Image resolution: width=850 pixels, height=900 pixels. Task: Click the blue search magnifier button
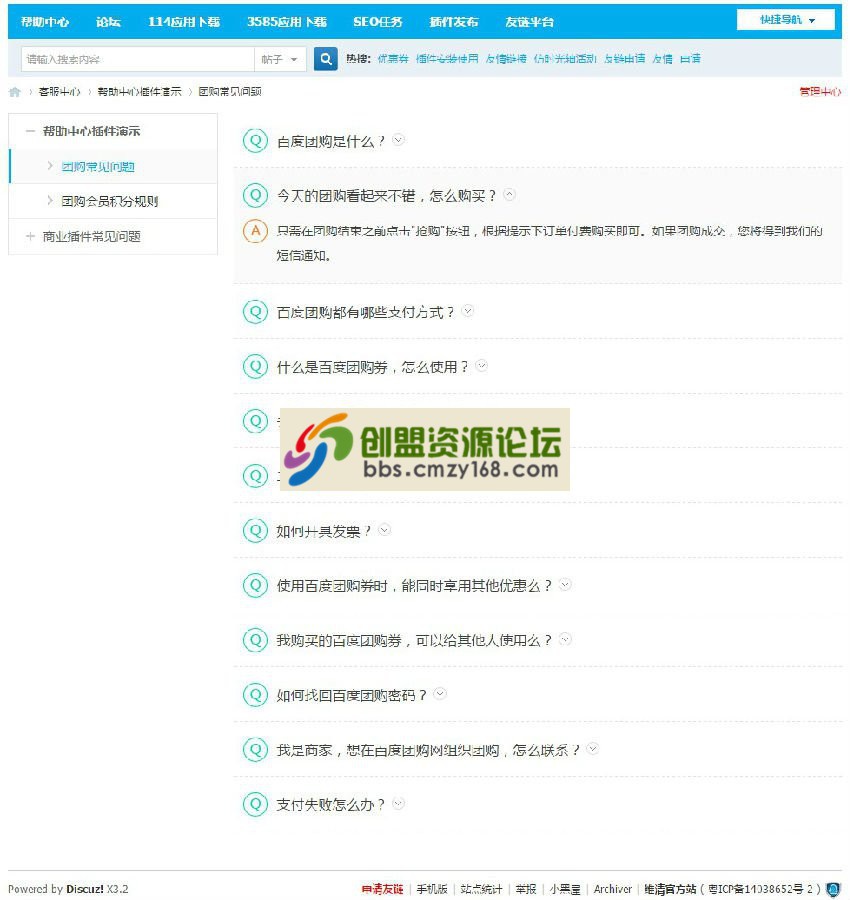point(325,59)
